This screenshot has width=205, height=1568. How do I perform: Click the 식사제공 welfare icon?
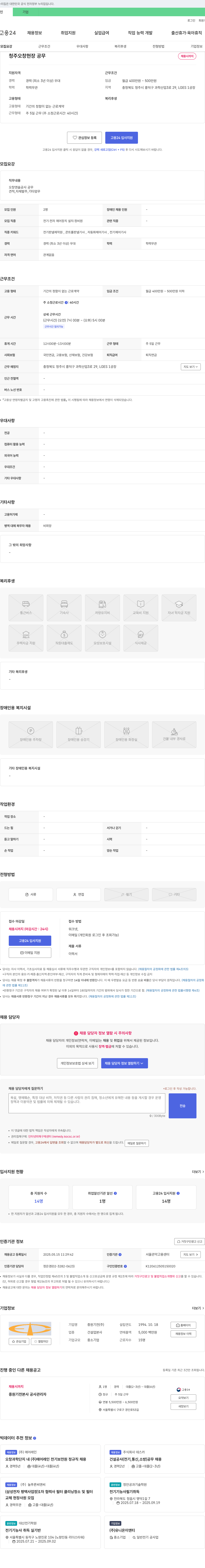[141, 638]
